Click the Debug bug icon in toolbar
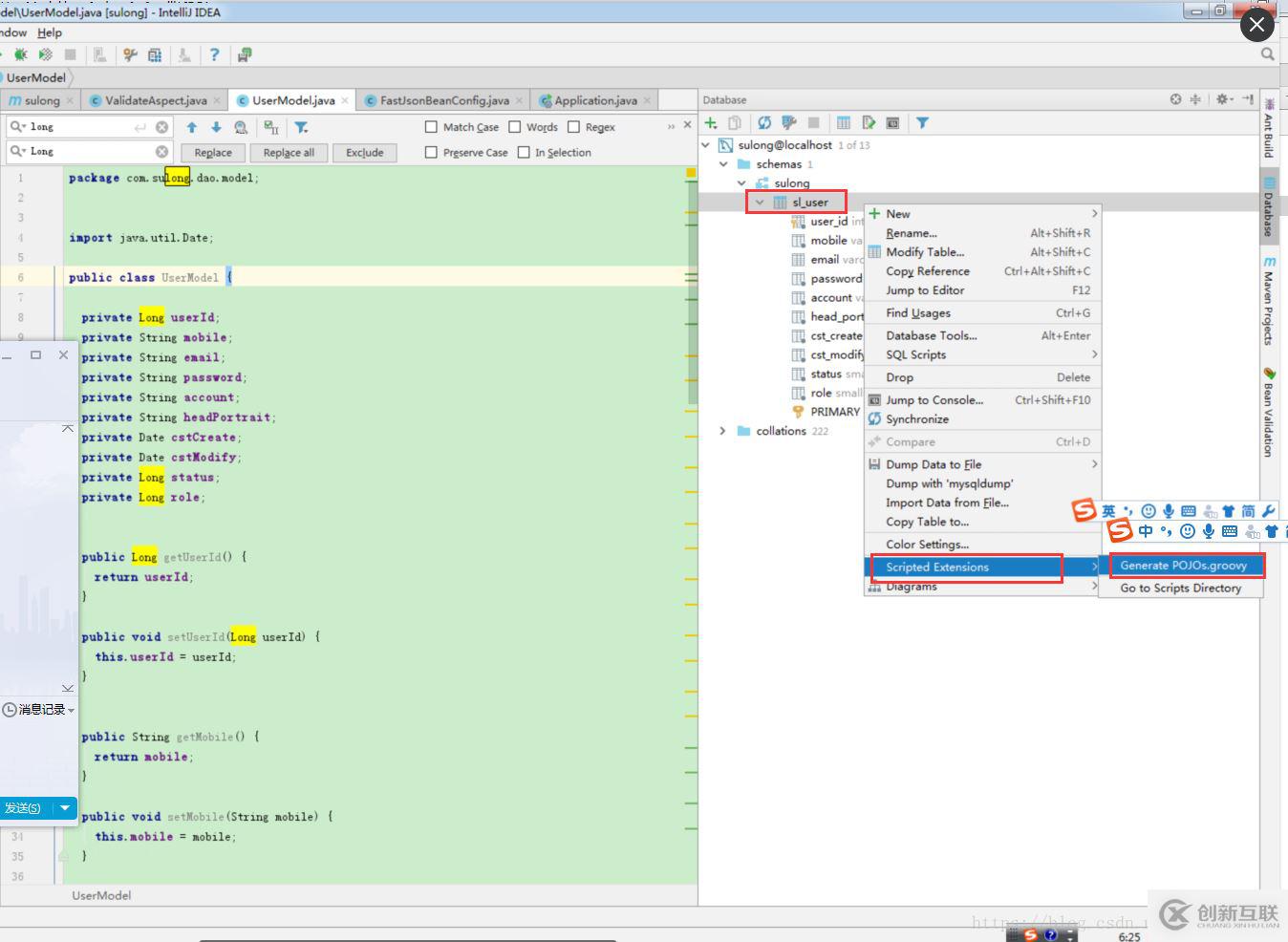Image resolution: width=1288 pixels, height=942 pixels. click(x=20, y=55)
